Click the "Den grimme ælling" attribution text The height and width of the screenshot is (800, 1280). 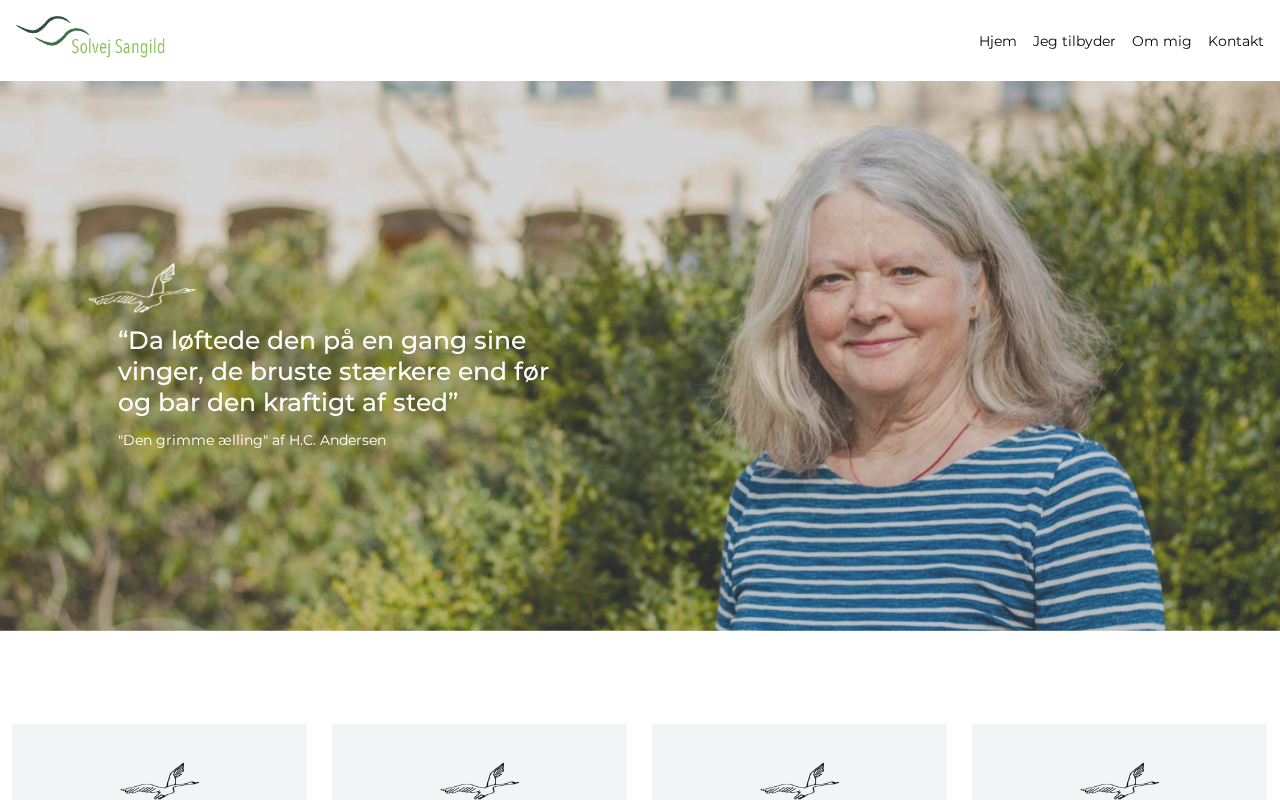tap(252, 440)
